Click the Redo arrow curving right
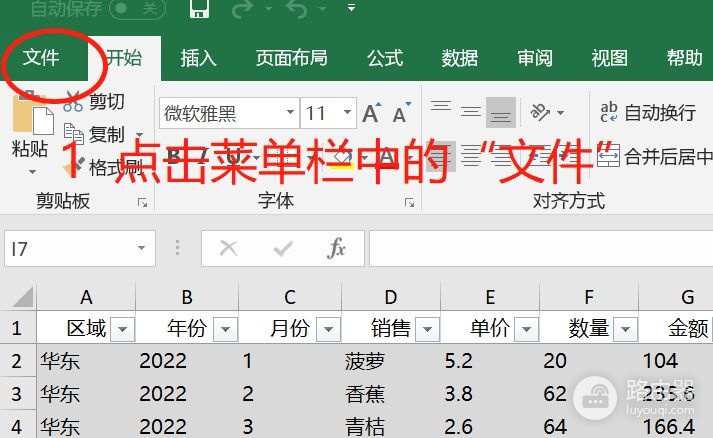 click(x=242, y=9)
